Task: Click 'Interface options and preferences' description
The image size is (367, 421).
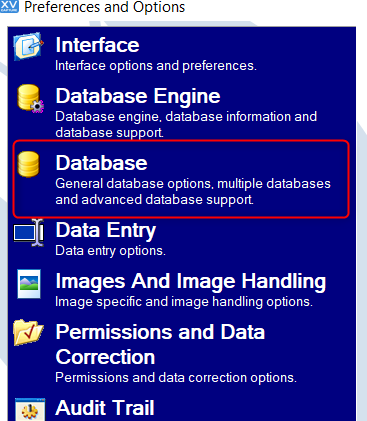Action: 156,66
